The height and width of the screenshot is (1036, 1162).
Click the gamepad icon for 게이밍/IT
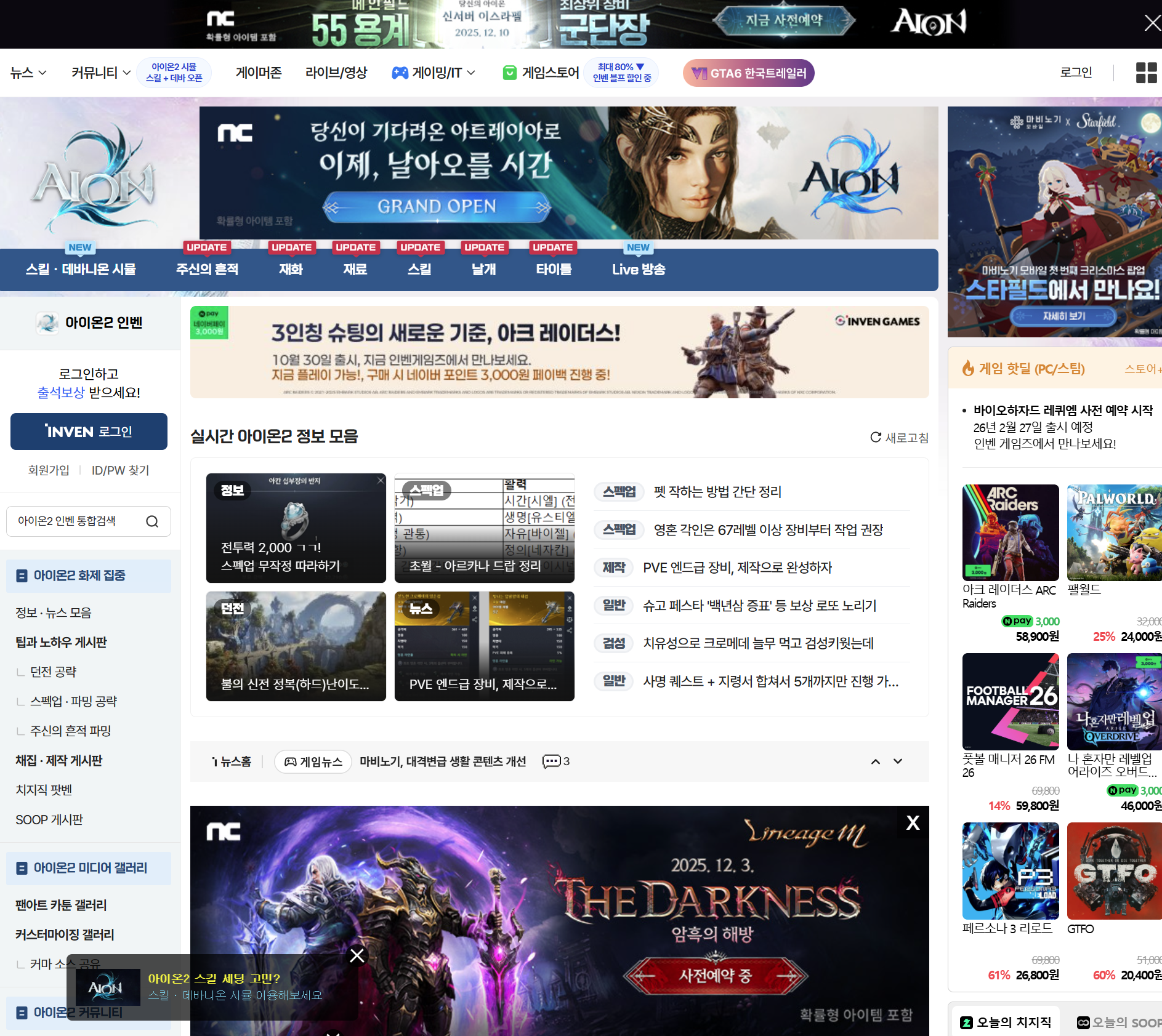click(400, 73)
